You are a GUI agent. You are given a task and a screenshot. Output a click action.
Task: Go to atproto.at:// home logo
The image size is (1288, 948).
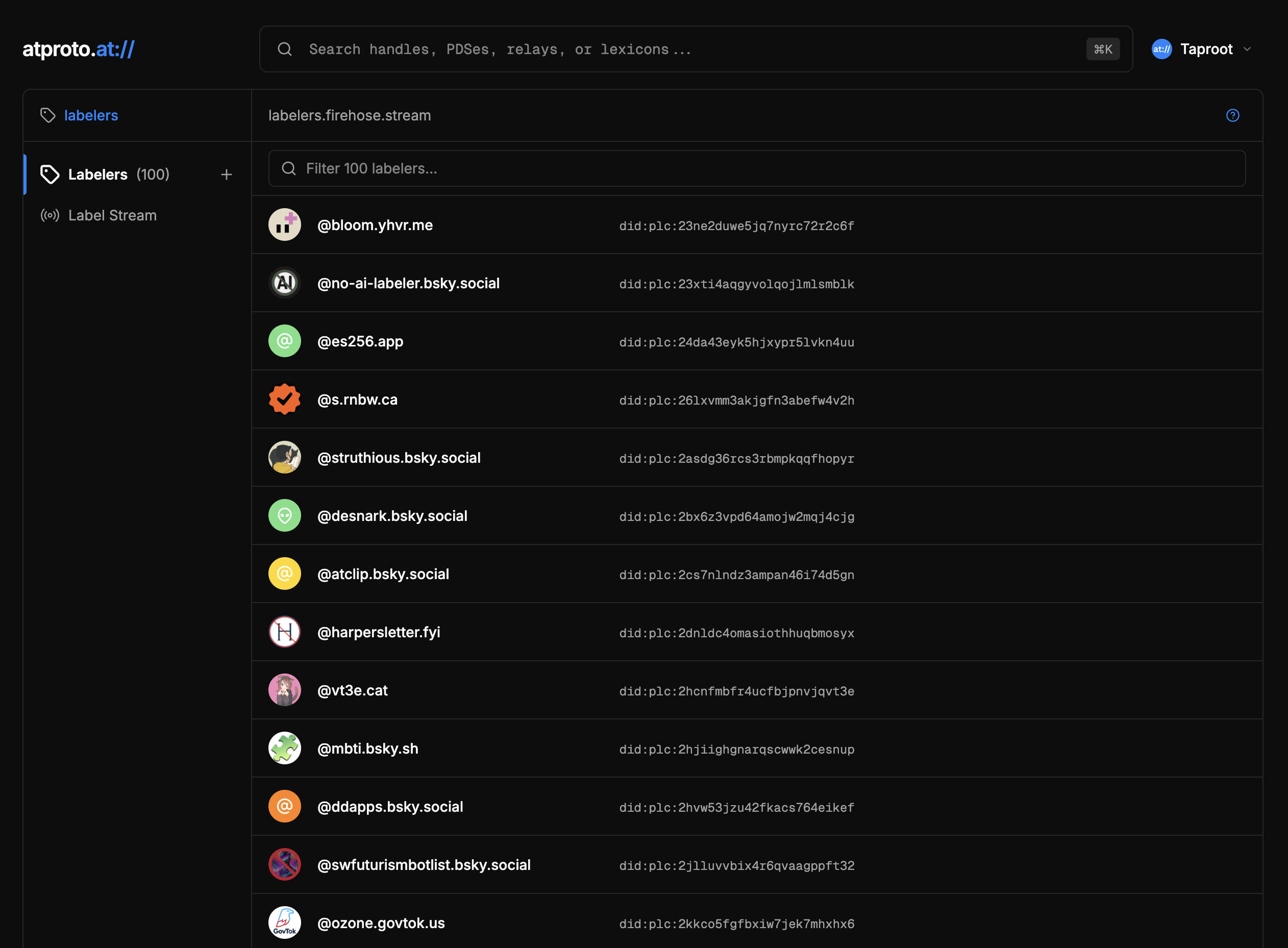[79, 49]
